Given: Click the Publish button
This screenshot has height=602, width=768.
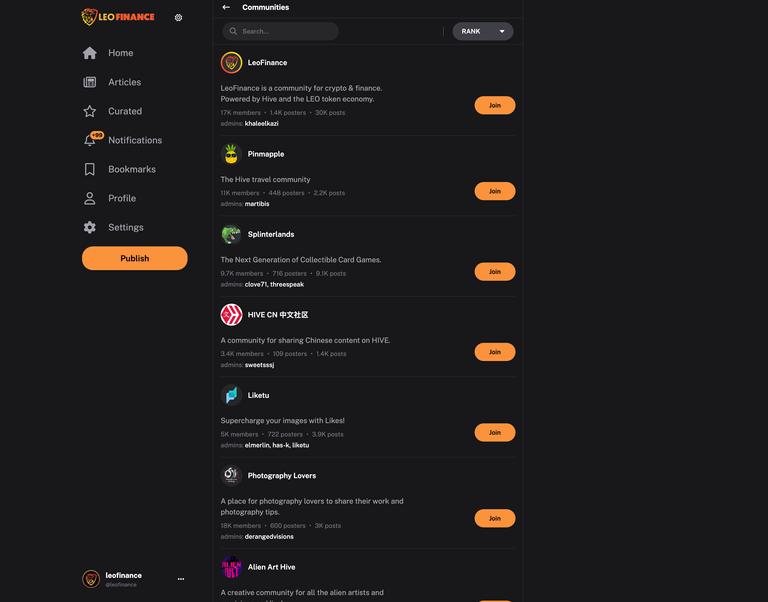Looking at the screenshot, I should [x=135, y=258].
